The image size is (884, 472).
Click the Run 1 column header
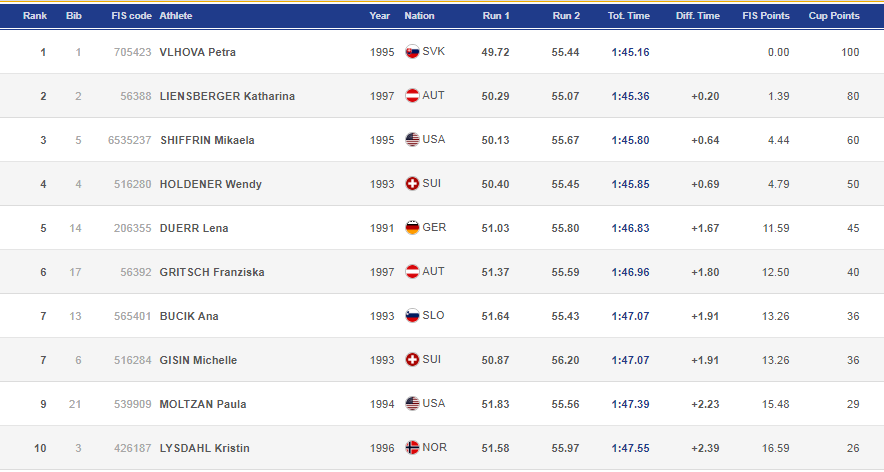pos(496,16)
